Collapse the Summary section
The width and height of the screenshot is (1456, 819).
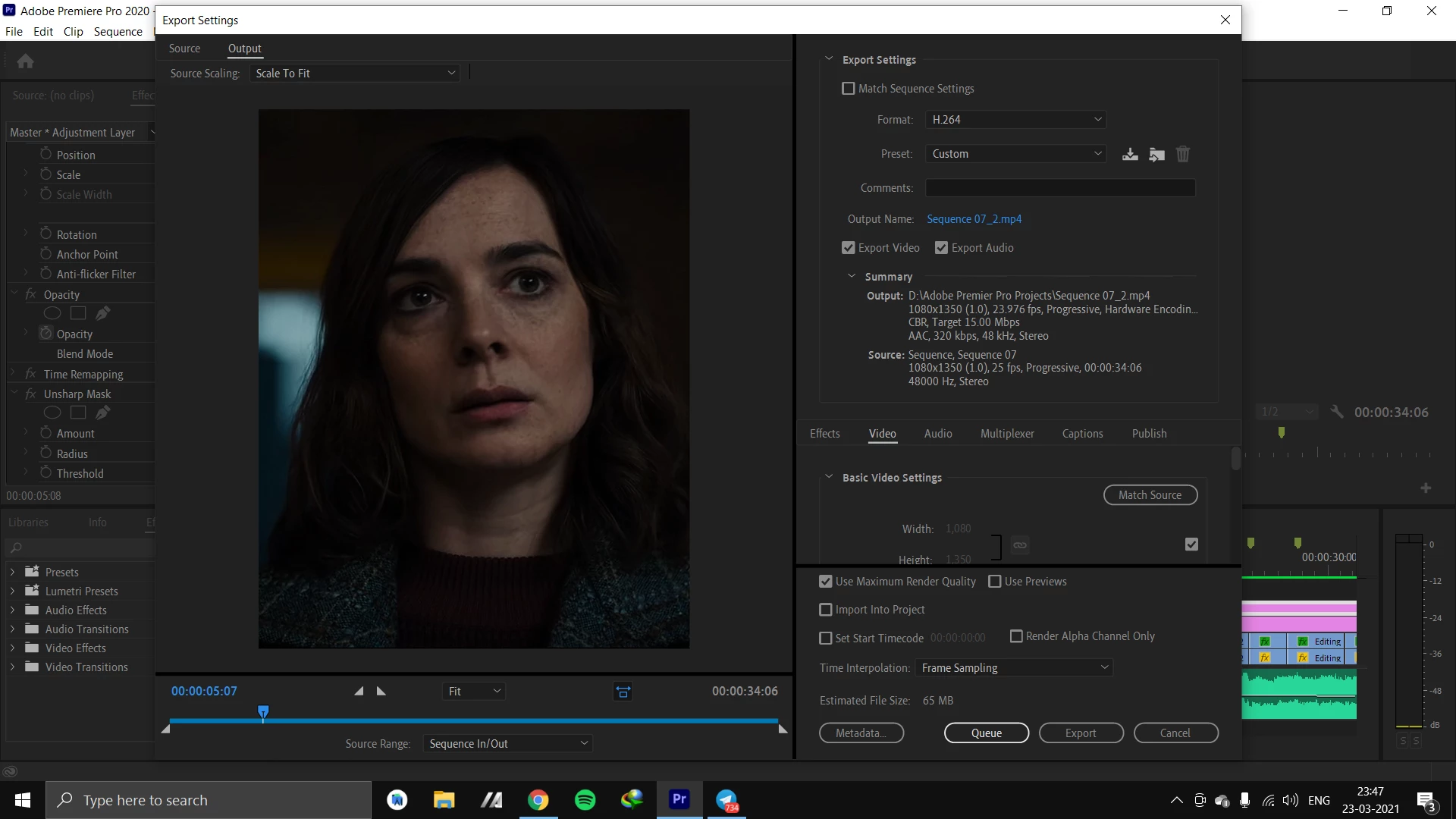pos(852,277)
